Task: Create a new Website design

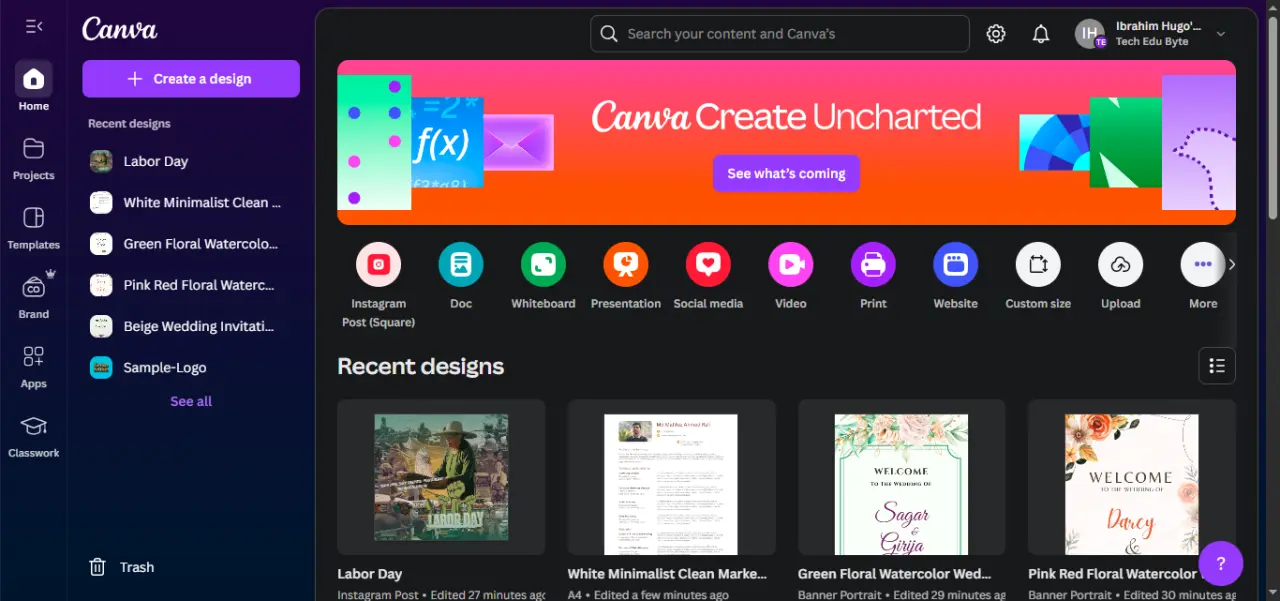Action: click(956, 277)
